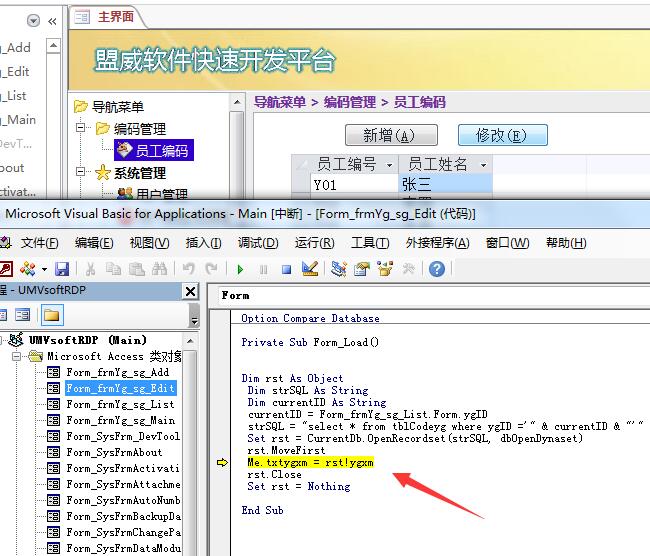This screenshot has width=650, height=556.
Task: Collapse Access navigation pane with chevrons
Action: pyautogui.click(x=52, y=21)
